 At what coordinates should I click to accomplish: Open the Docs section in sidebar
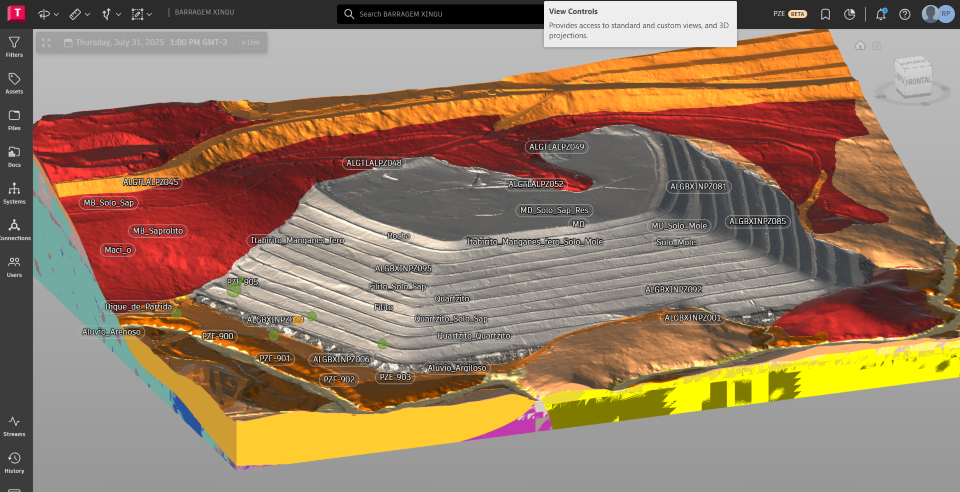point(14,156)
